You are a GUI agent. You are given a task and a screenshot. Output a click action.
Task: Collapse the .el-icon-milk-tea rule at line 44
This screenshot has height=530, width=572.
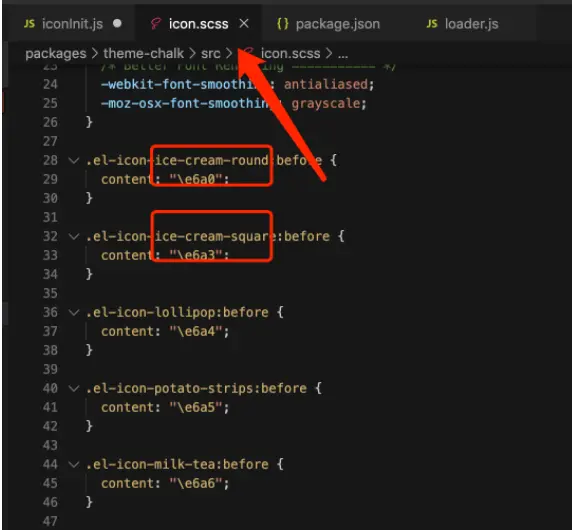[x=74, y=464]
